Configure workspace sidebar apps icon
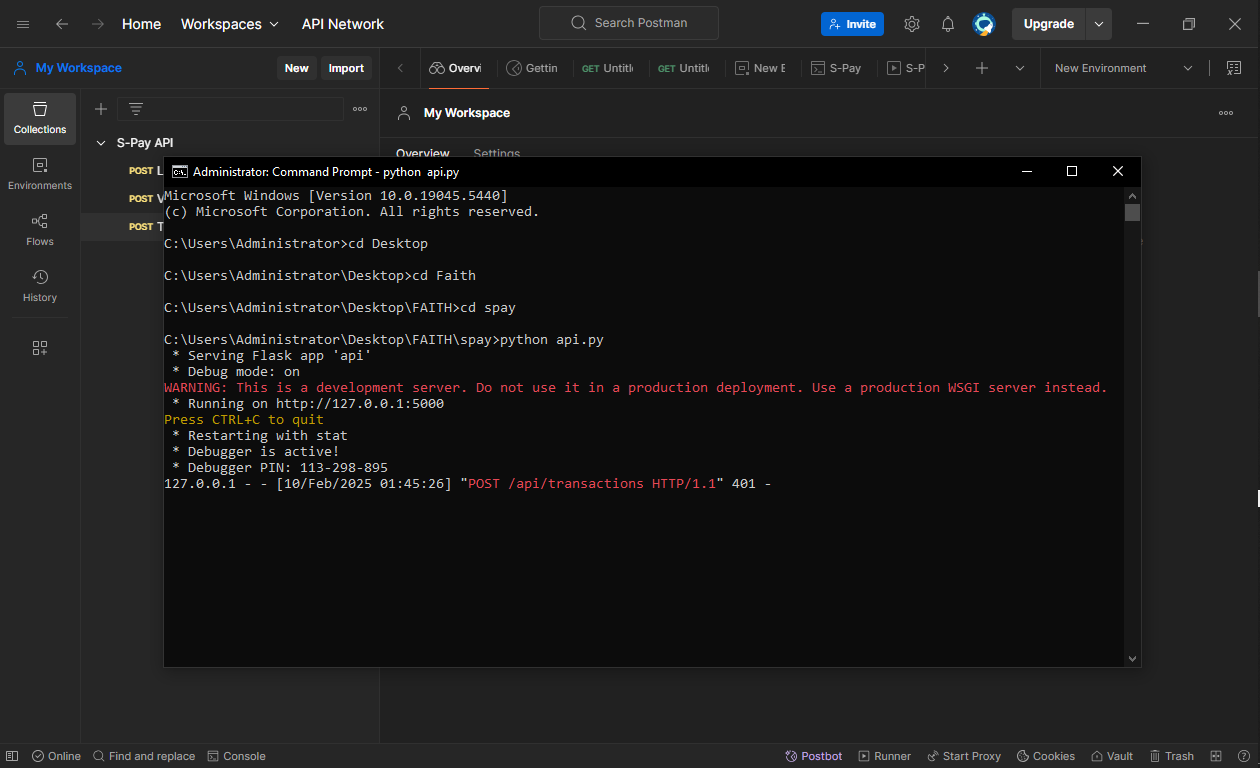This screenshot has width=1260, height=768. (x=40, y=348)
